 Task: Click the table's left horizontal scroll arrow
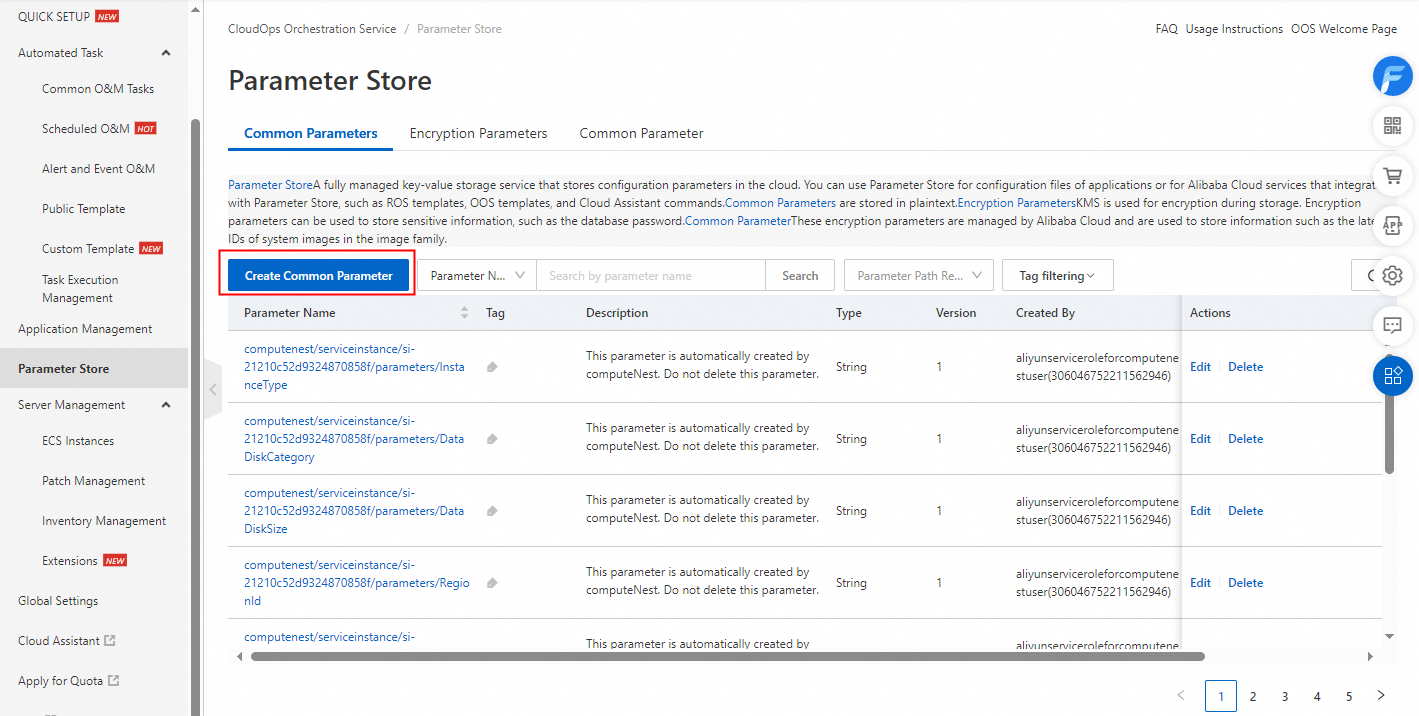pyautogui.click(x=238, y=657)
